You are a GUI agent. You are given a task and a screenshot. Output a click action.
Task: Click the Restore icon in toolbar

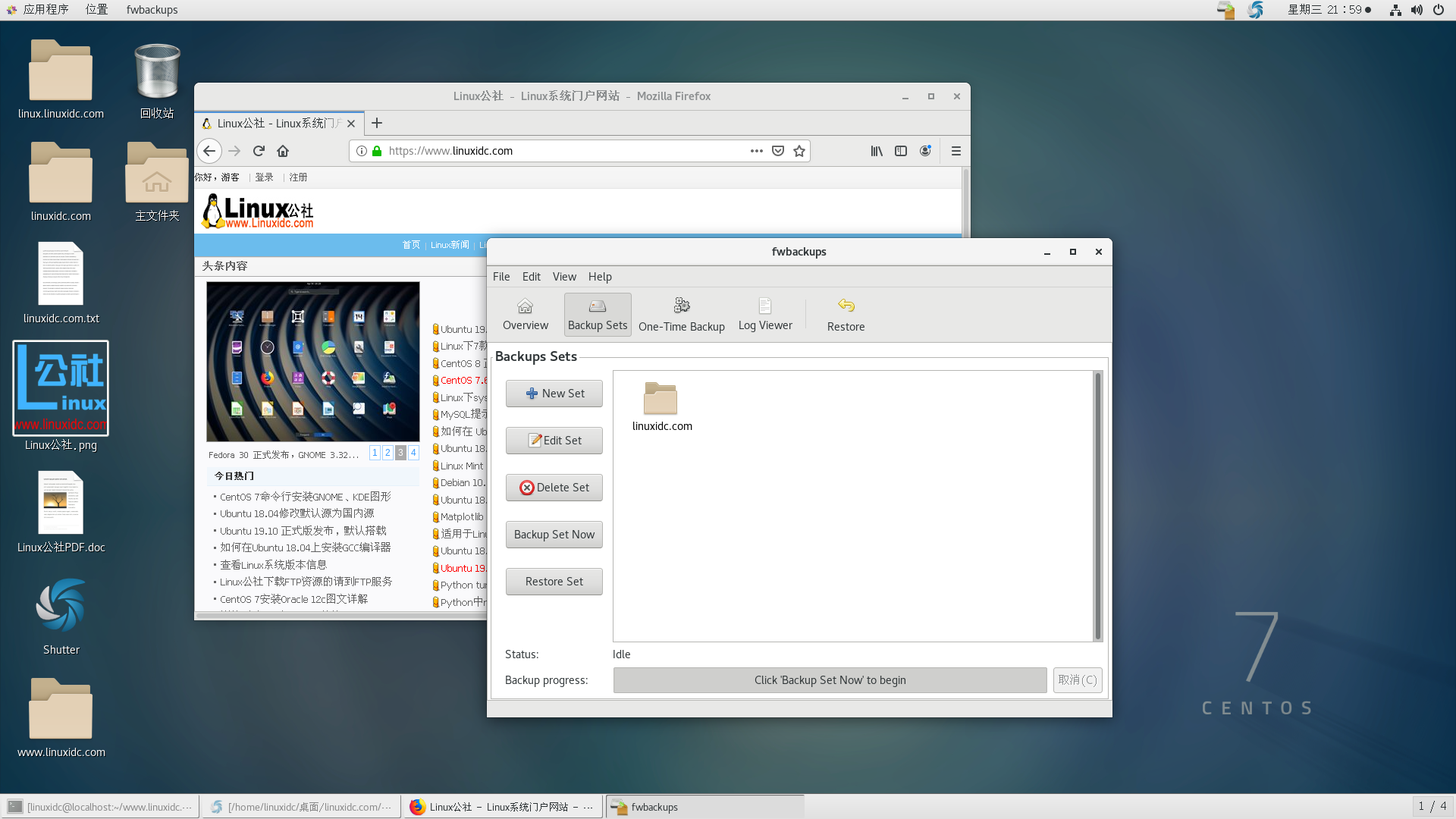pos(845,313)
